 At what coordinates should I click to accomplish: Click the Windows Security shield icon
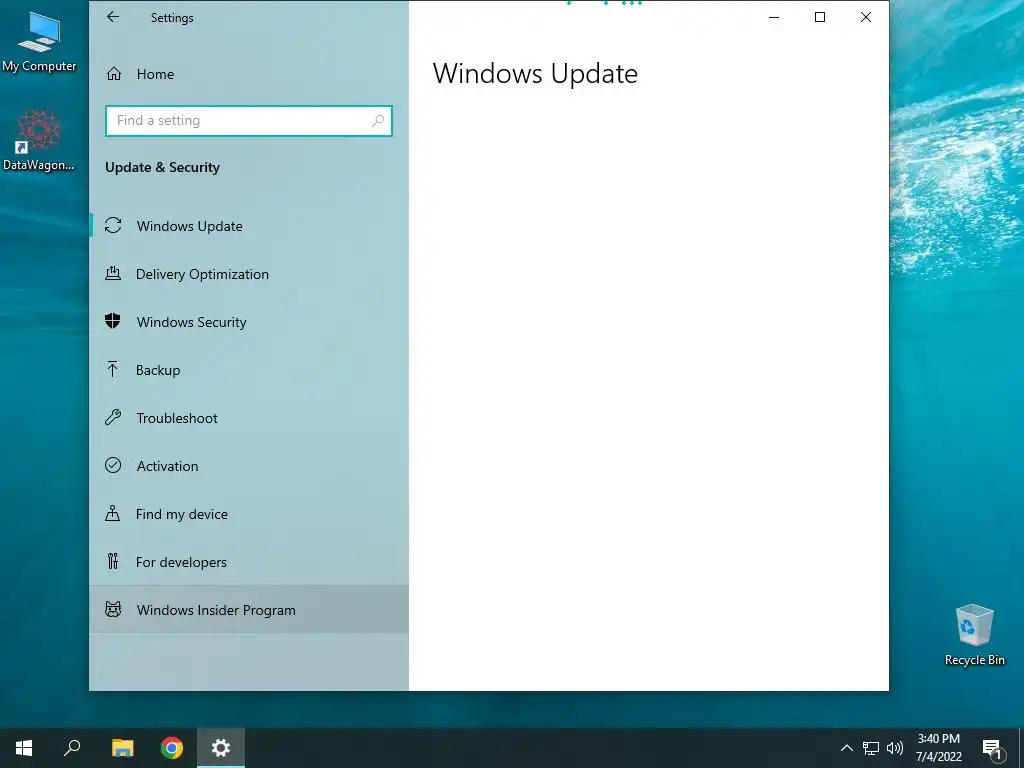113,321
